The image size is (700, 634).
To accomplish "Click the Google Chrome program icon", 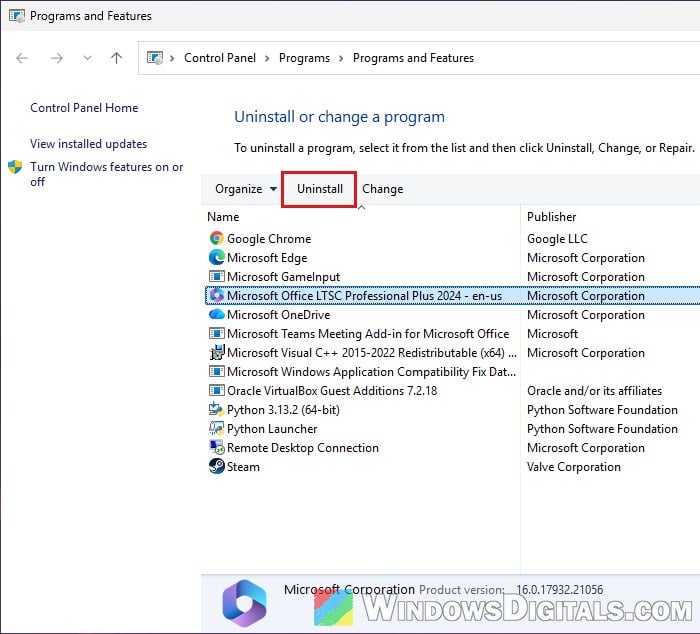I will pos(217,238).
